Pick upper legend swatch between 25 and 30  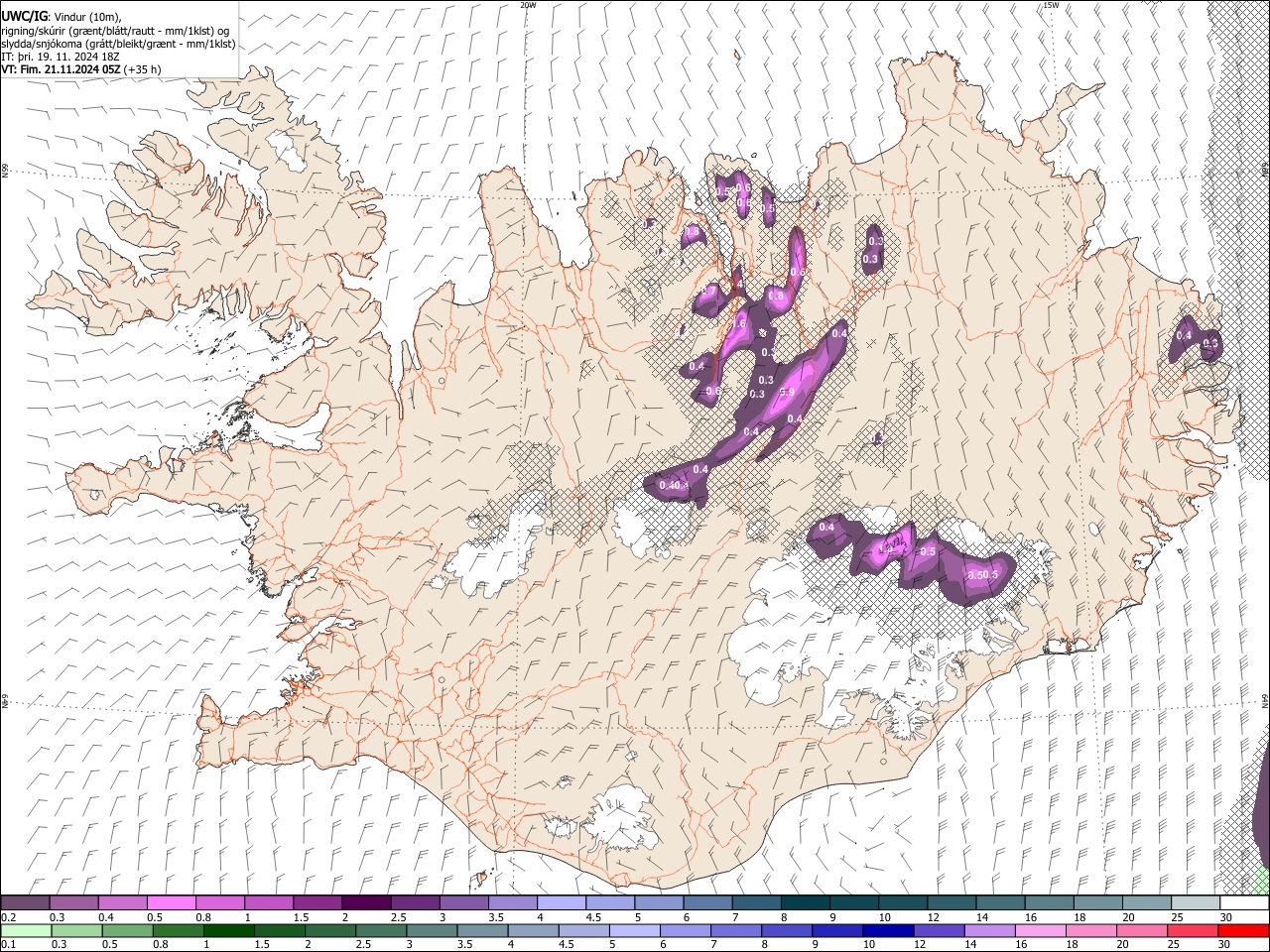[1197, 903]
